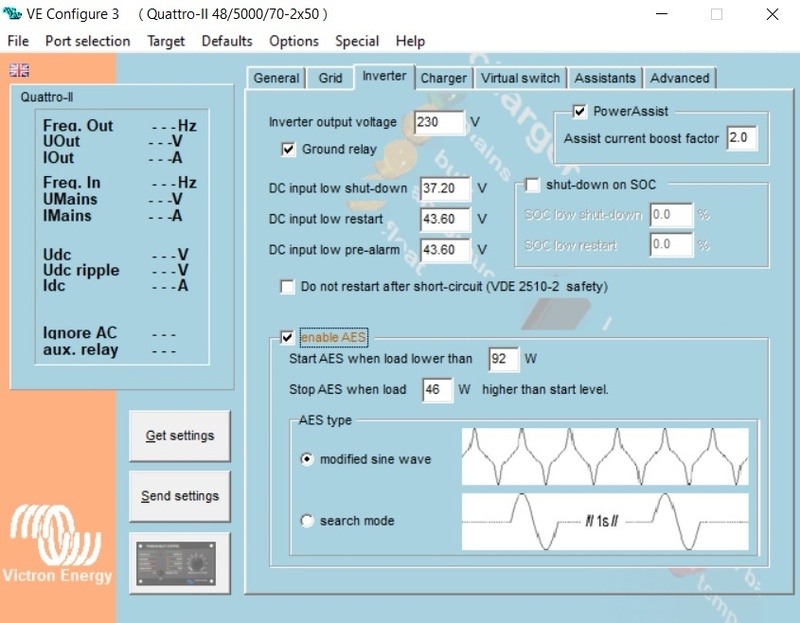Image resolution: width=800 pixels, height=623 pixels.
Task: Check Do not restart after short-circuit option
Action: tap(287, 287)
